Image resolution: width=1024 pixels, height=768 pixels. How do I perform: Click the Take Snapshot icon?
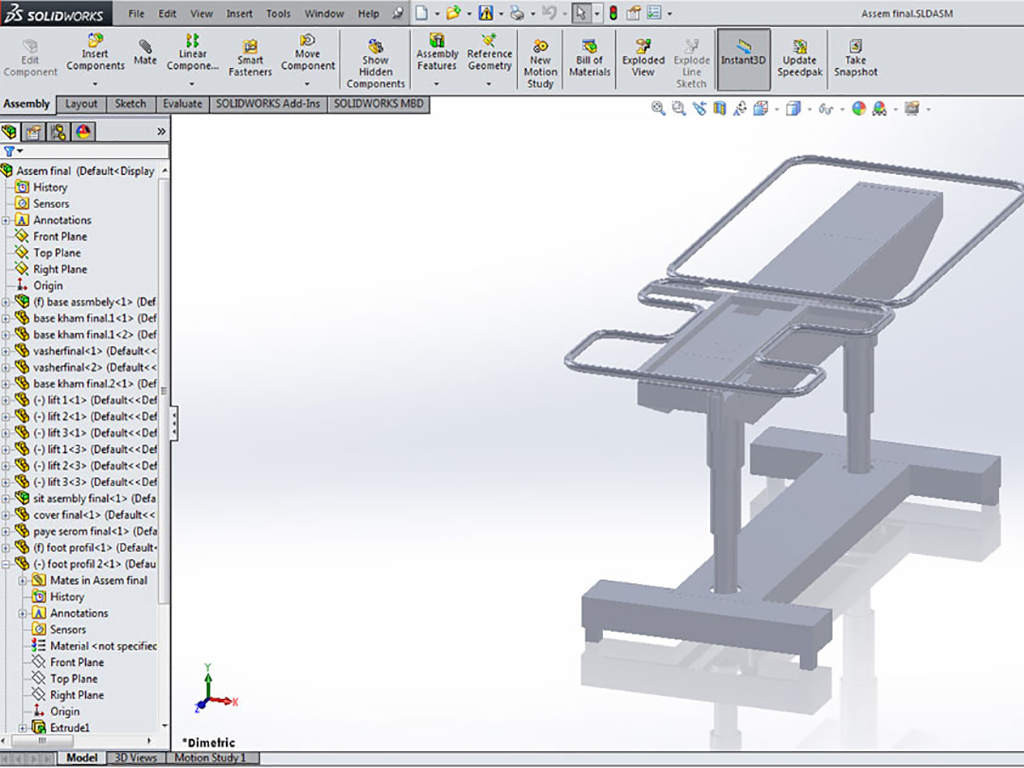pyautogui.click(x=856, y=58)
